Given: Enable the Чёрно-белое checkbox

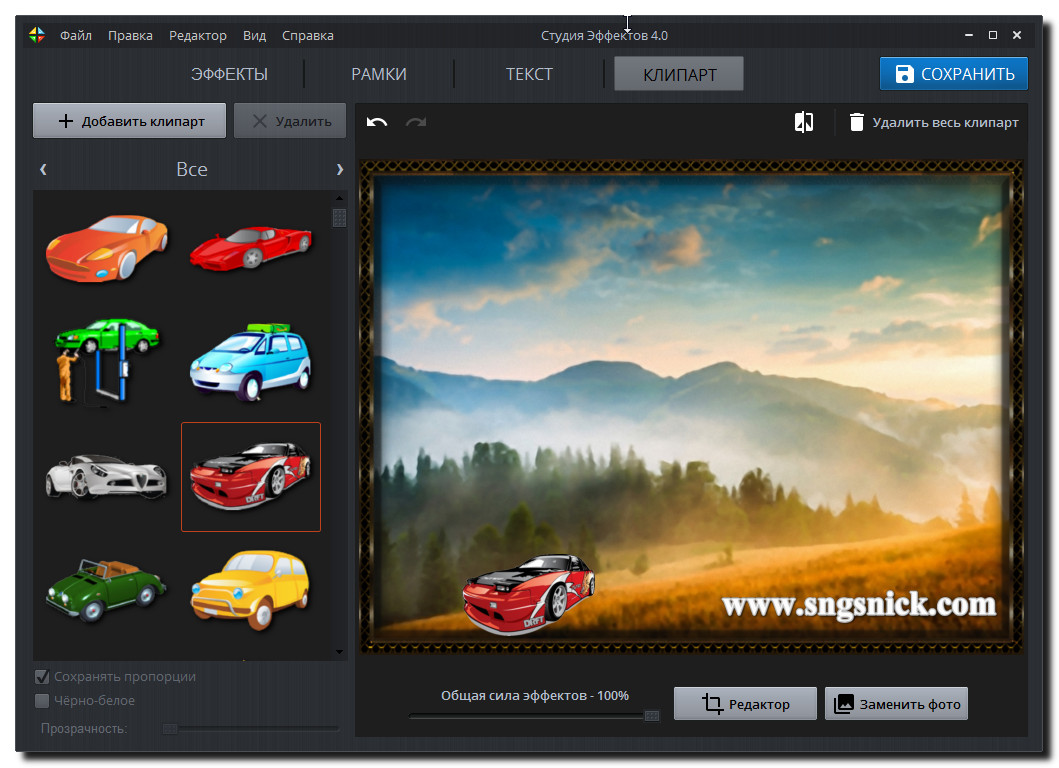Looking at the screenshot, I should click(x=42, y=700).
